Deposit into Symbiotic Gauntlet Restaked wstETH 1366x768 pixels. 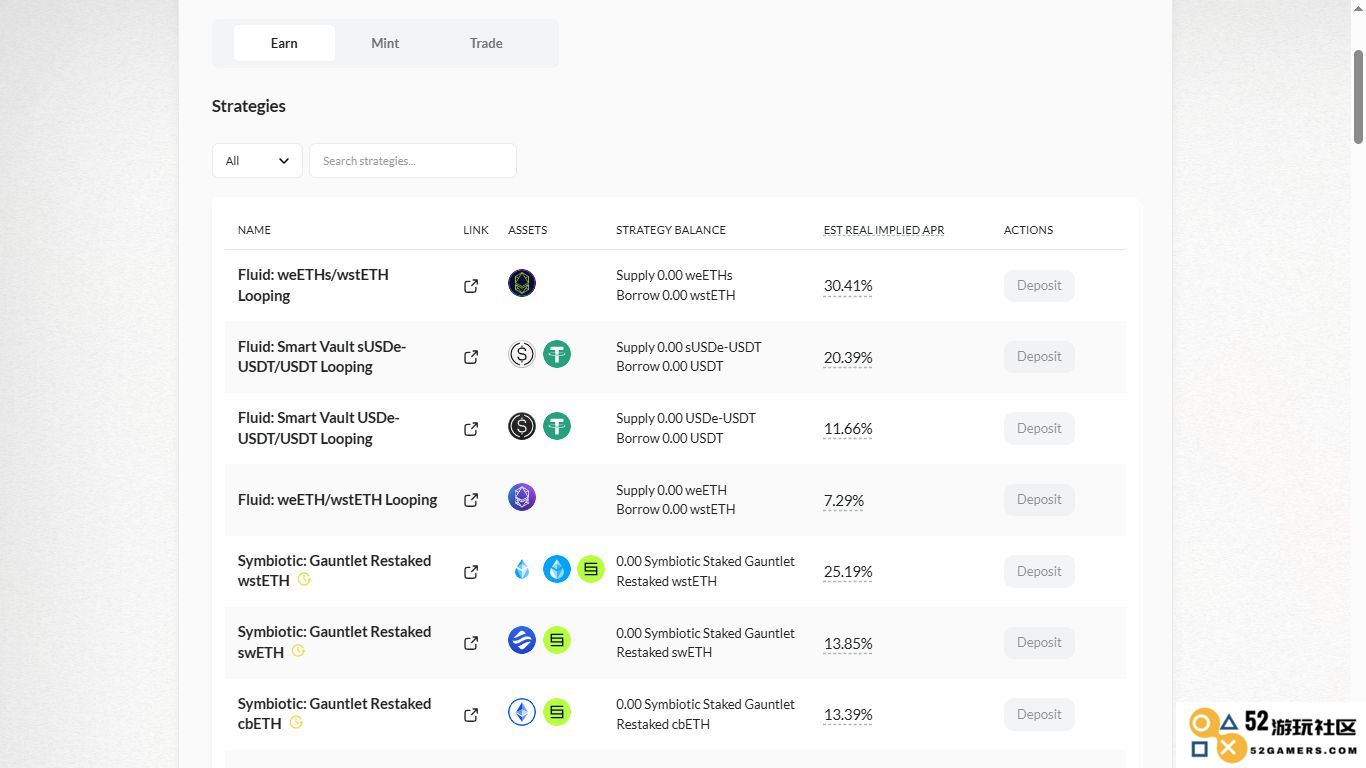[1039, 571]
